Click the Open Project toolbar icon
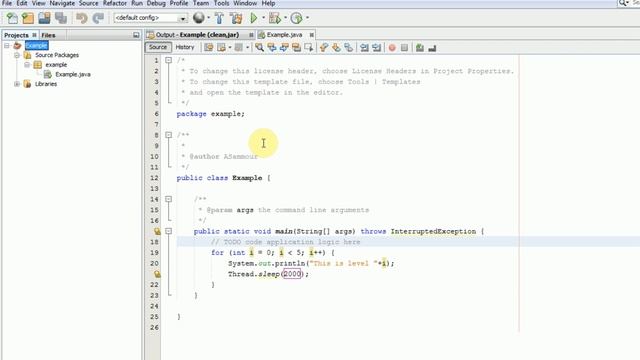The image size is (640, 360). (44, 18)
